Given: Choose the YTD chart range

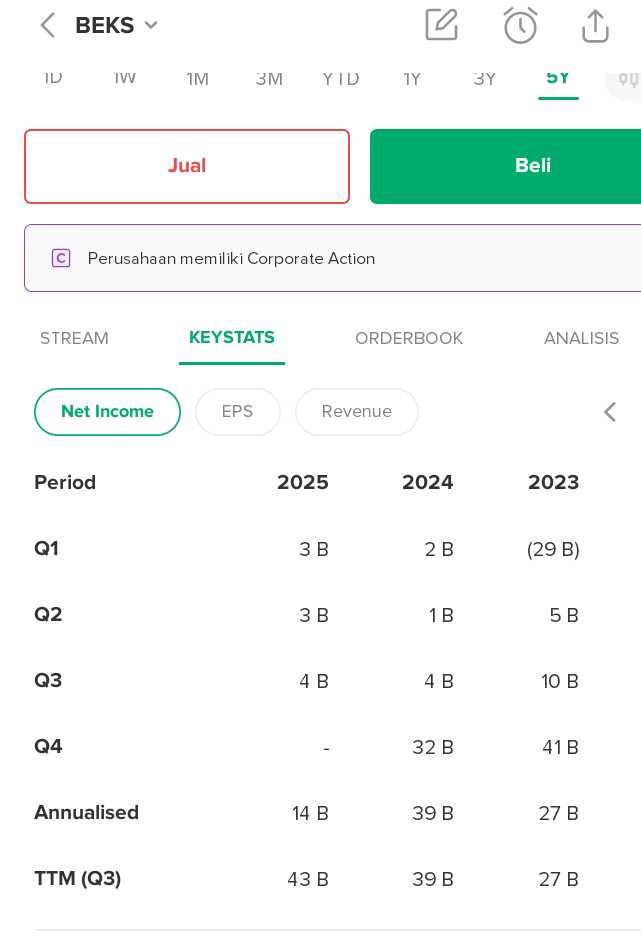Looking at the screenshot, I should click(340, 78).
